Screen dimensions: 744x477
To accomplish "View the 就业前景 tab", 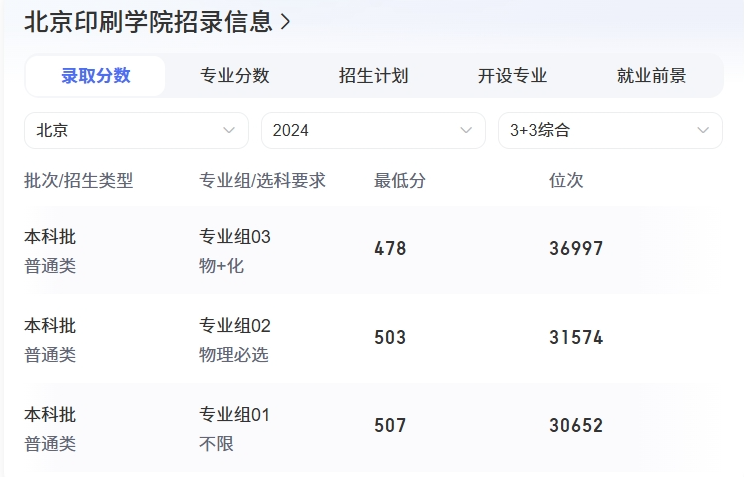I will click(x=651, y=76).
